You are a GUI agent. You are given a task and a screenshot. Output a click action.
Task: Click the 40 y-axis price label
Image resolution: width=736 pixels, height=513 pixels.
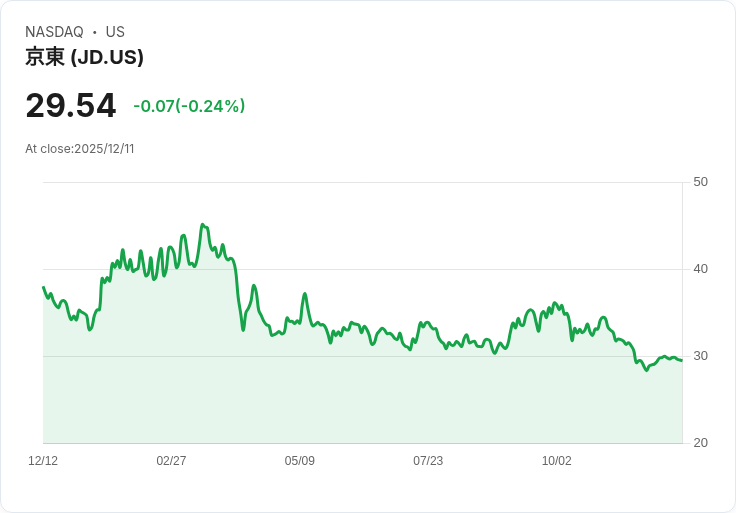(x=701, y=269)
